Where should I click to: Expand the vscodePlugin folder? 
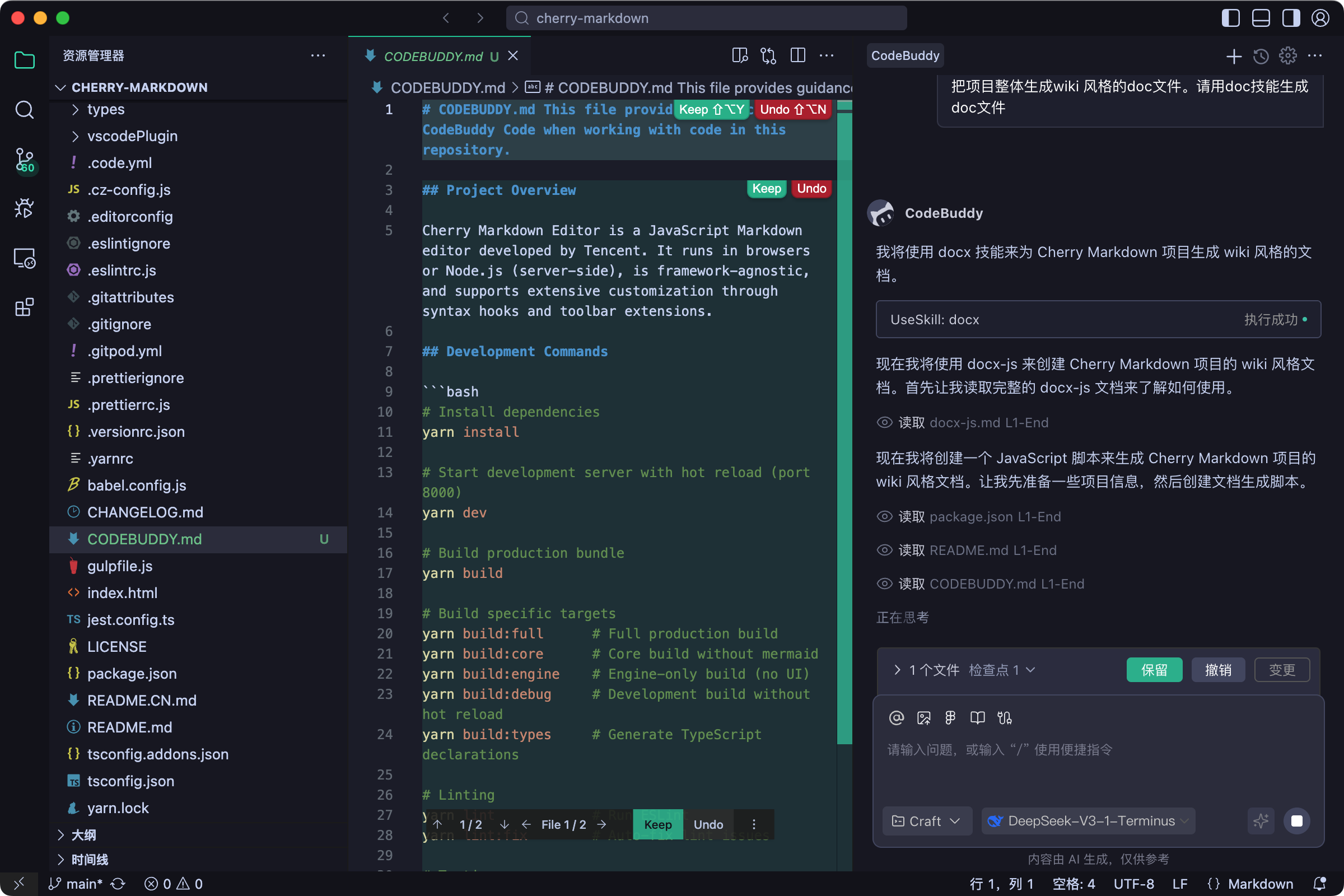pyautogui.click(x=198, y=136)
